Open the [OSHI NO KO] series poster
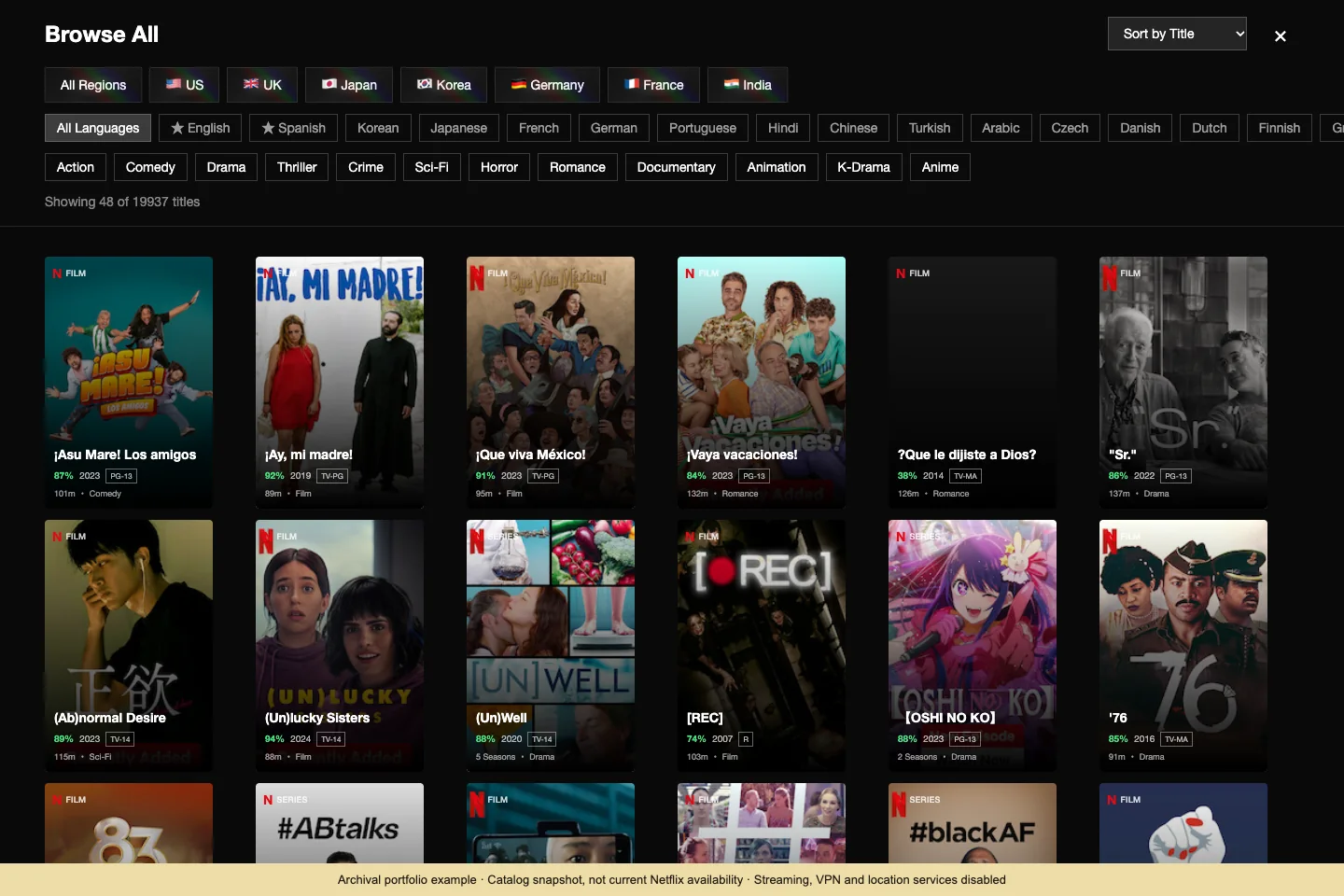 pos(973,646)
